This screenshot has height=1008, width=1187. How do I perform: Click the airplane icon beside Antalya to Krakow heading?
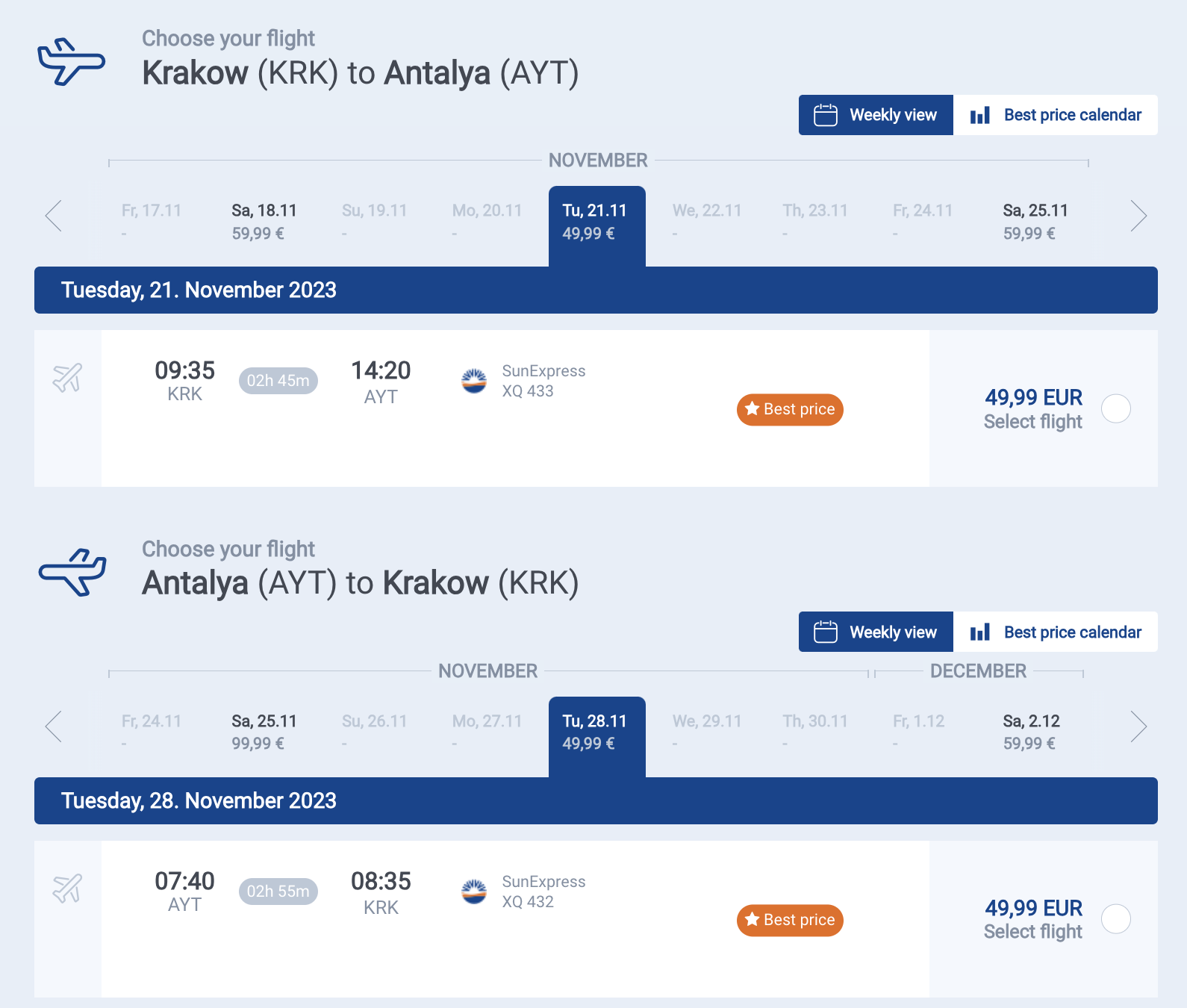click(x=72, y=573)
